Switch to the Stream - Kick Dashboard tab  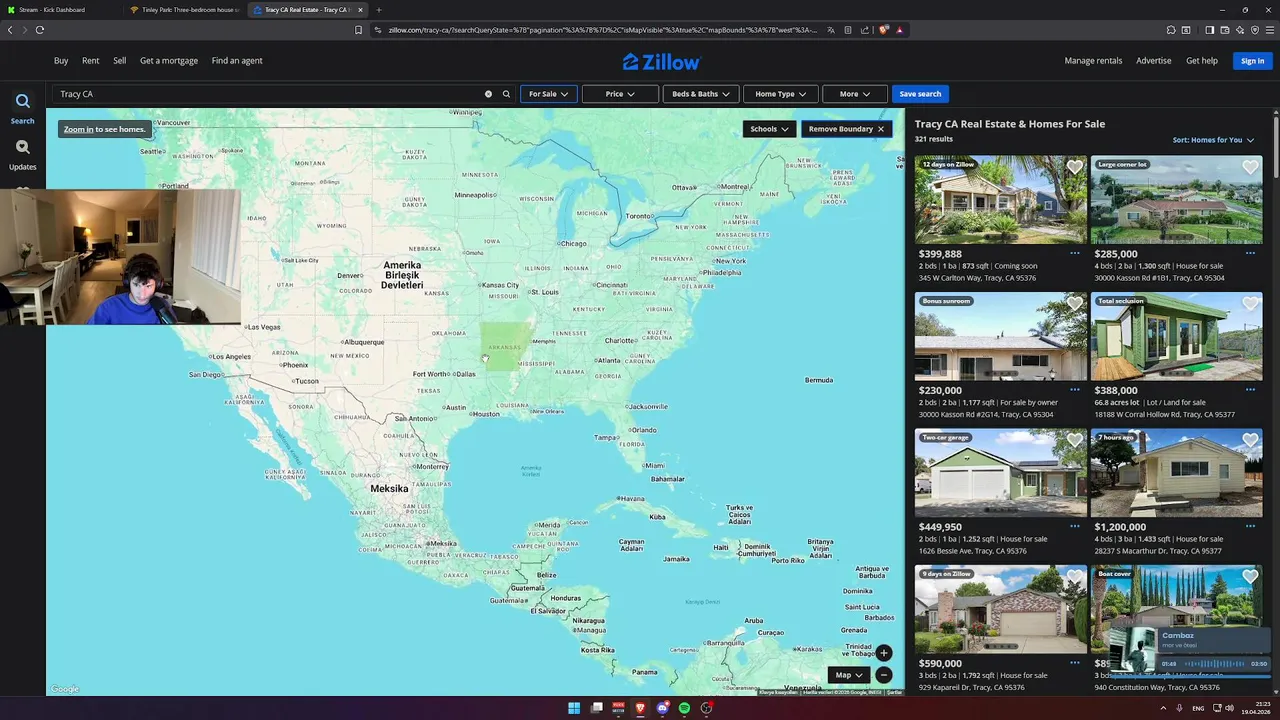60,10
